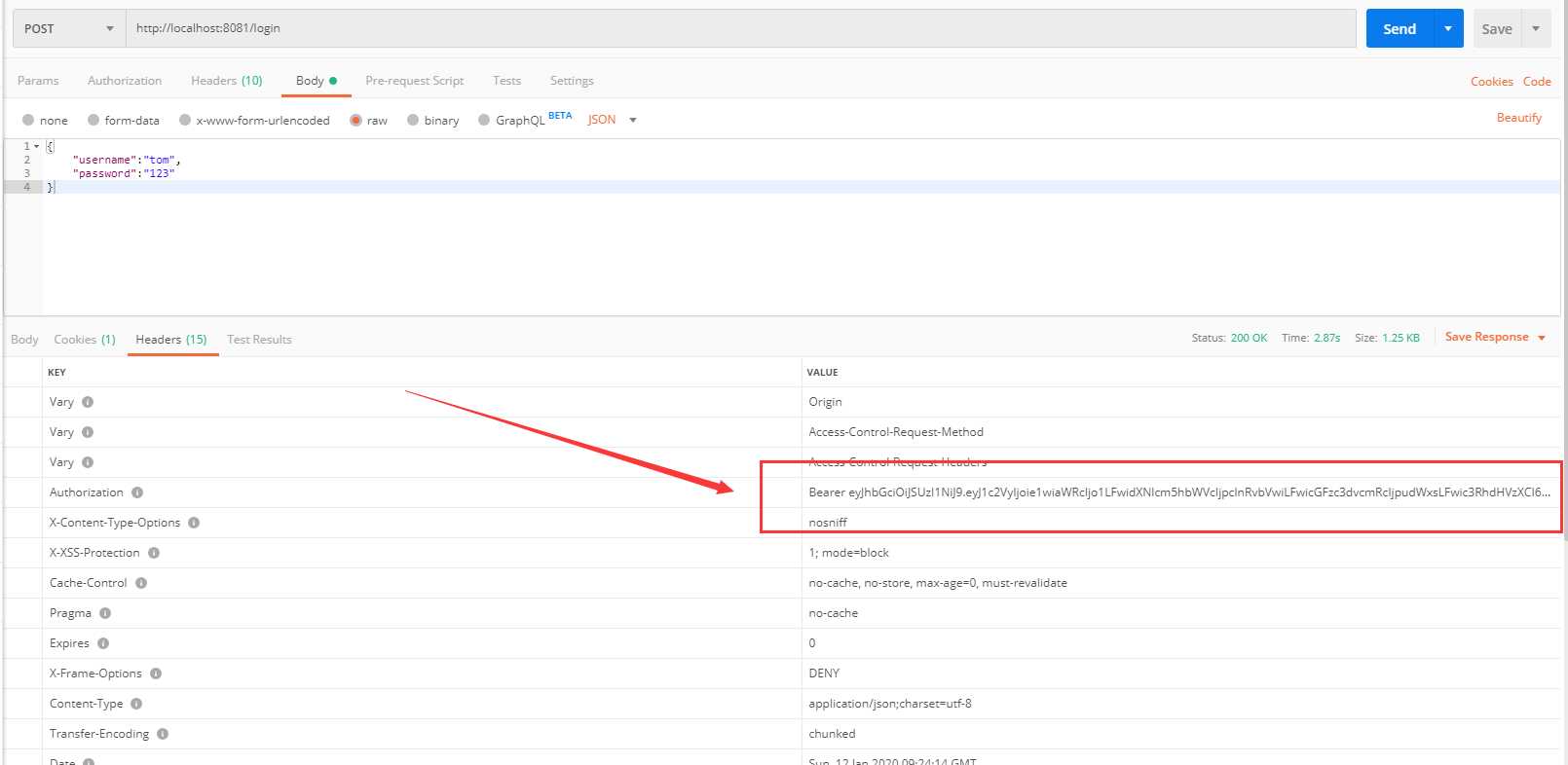Click the X-Frame-Options key text
The image size is (1568, 765).
click(x=95, y=674)
